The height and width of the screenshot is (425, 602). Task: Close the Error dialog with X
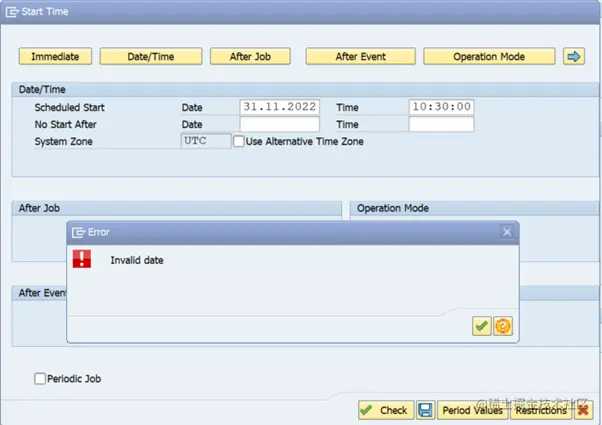[x=507, y=232]
